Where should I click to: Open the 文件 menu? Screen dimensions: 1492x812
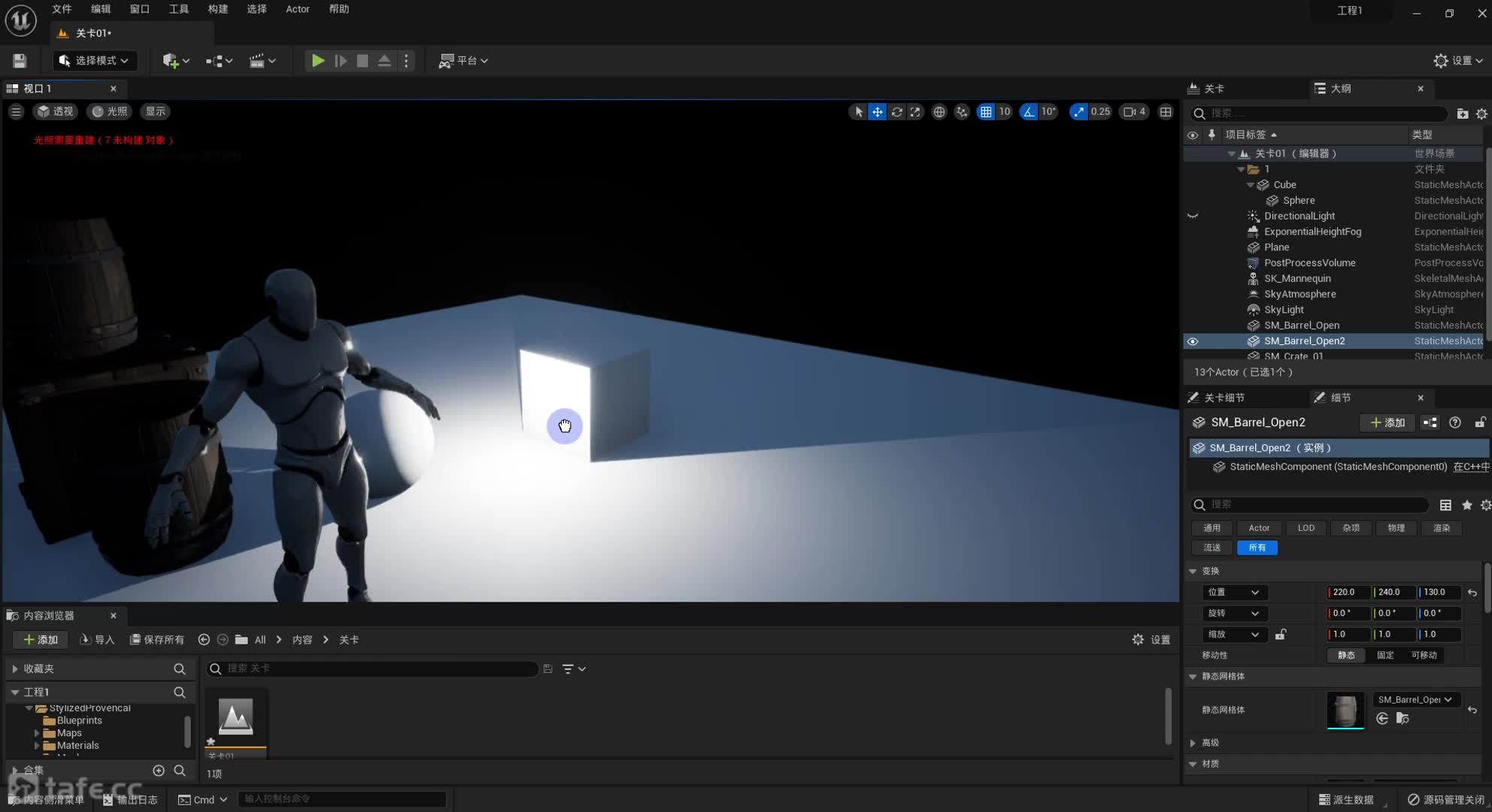point(62,9)
